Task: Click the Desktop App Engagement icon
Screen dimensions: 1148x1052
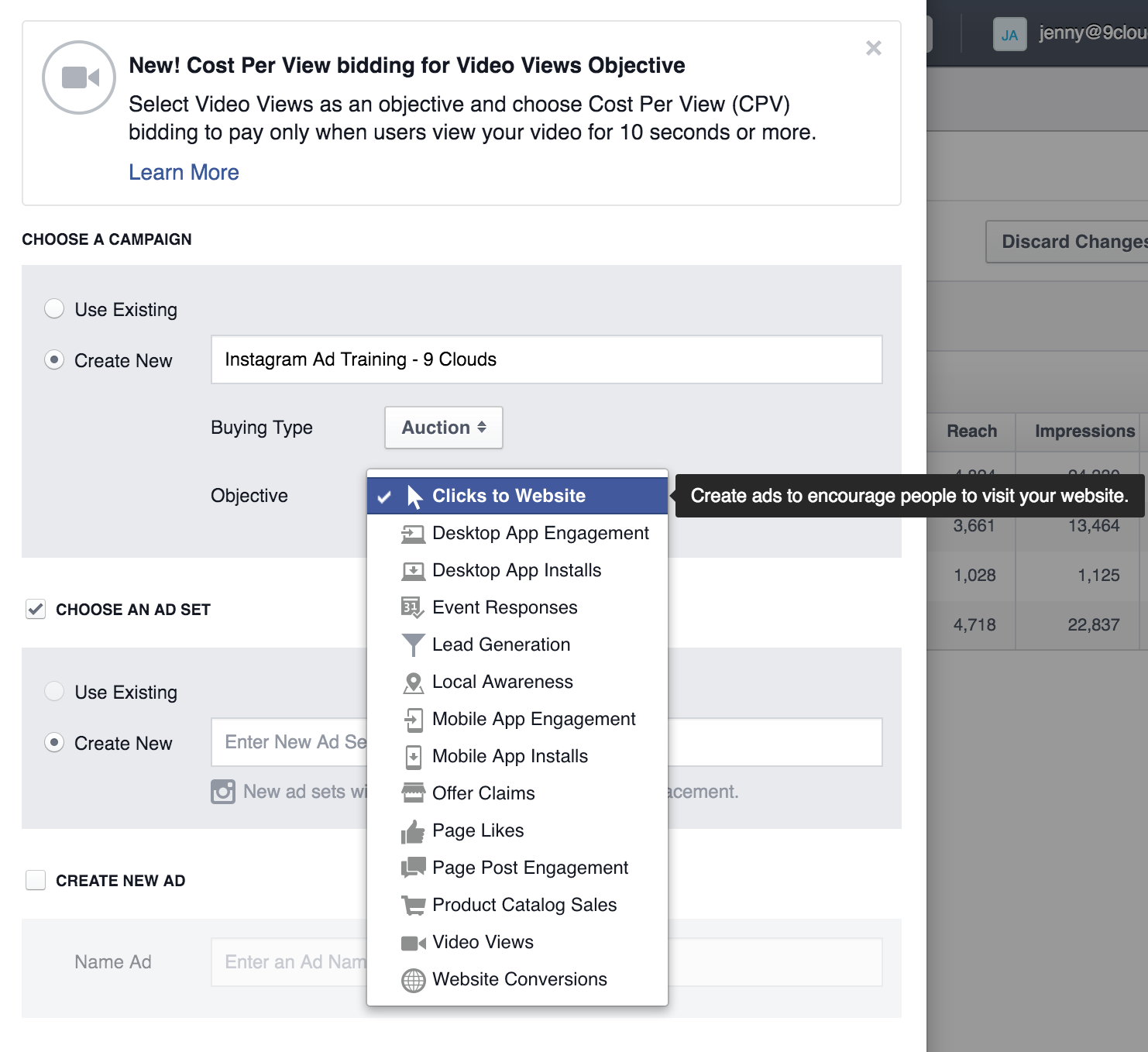Action: [413, 534]
